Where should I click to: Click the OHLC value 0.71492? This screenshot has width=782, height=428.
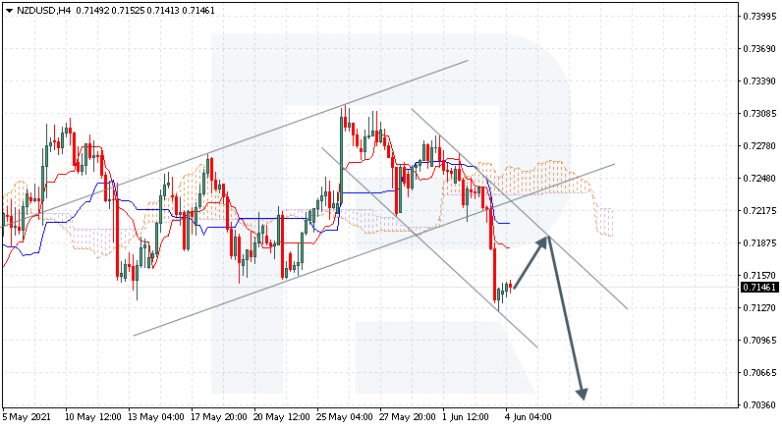[x=92, y=10]
